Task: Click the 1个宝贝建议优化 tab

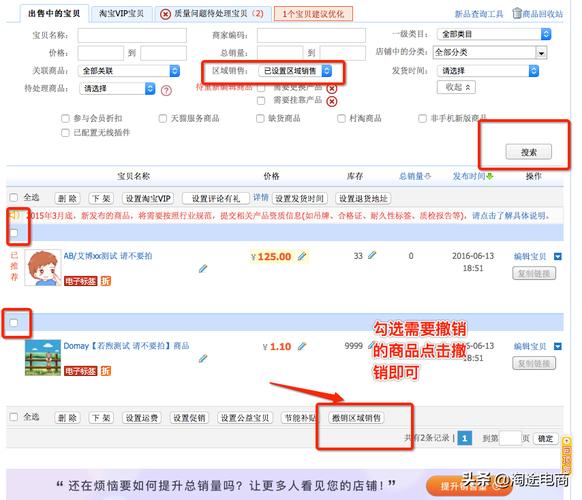Action: [313, 14]
